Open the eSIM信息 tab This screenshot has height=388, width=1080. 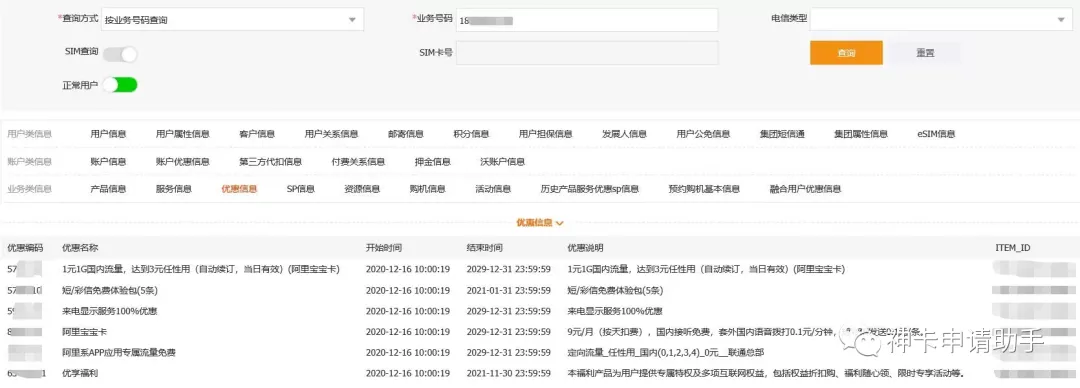coord(936,134)
